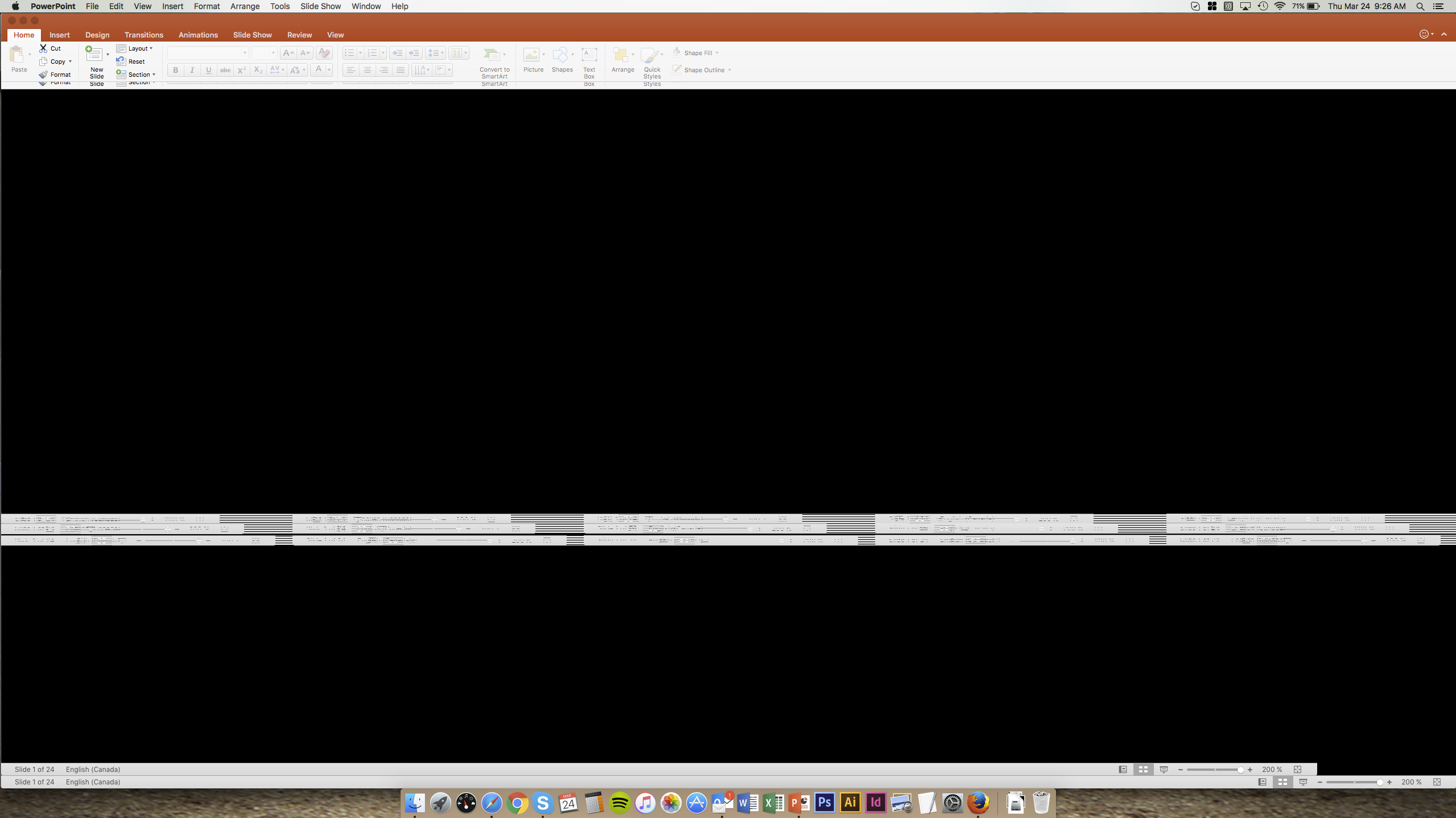
Task: Click the Edit menu
Action: tap(116, 6)
